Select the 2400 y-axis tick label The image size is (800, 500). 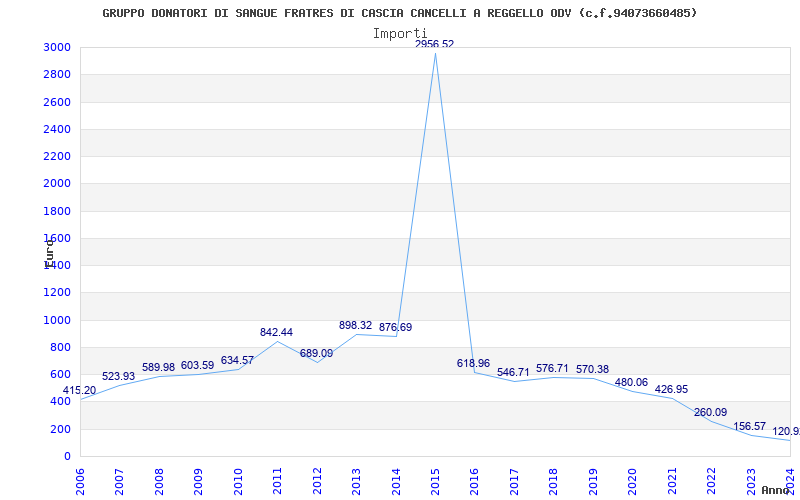coord(57,129)
